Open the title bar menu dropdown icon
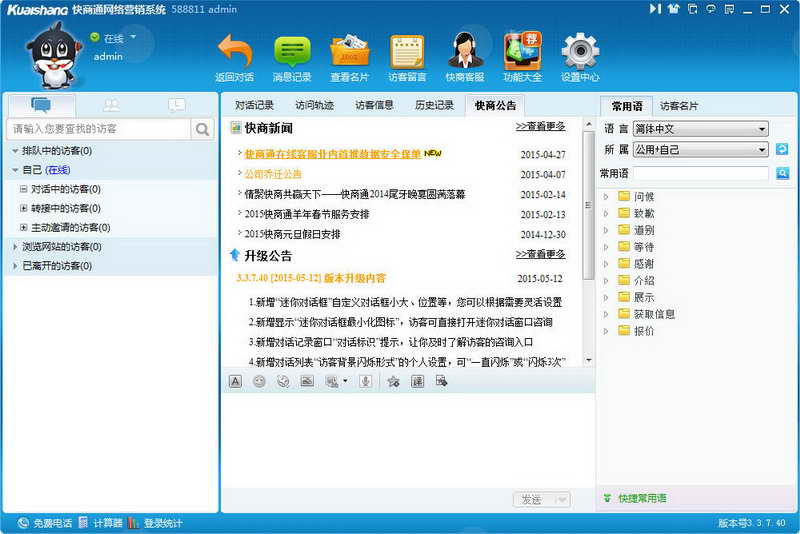The height and width of the screenshot is (534, 800). [729, 9]
